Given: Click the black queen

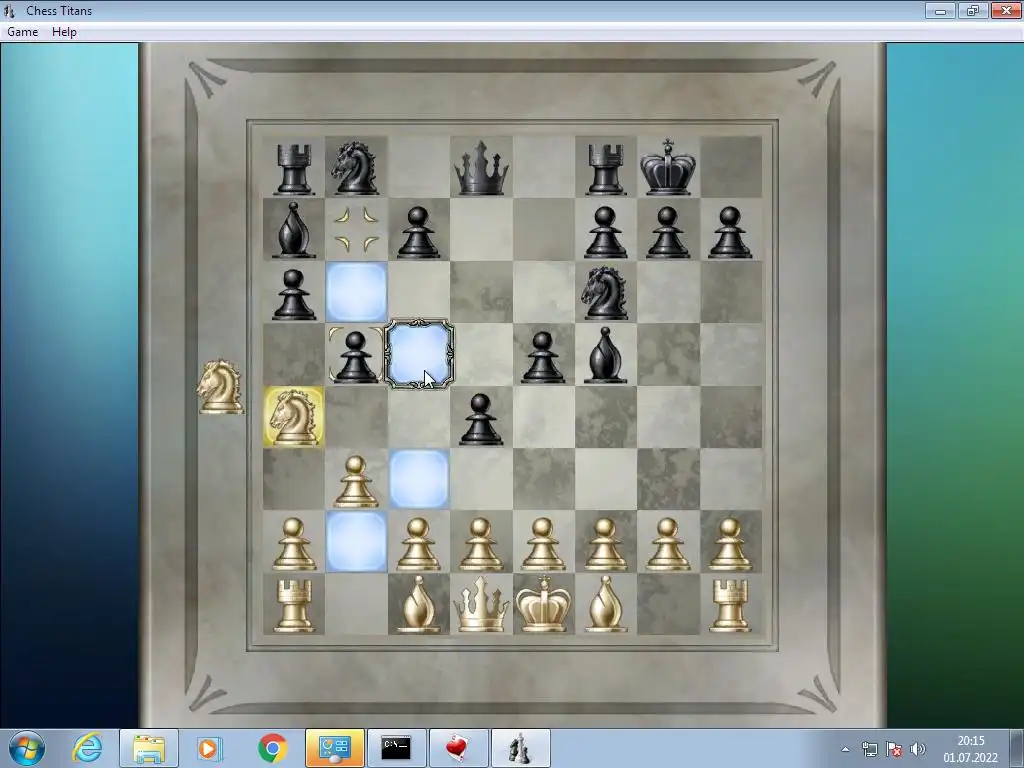Looking at the screenshot, I should coord(481,168).
